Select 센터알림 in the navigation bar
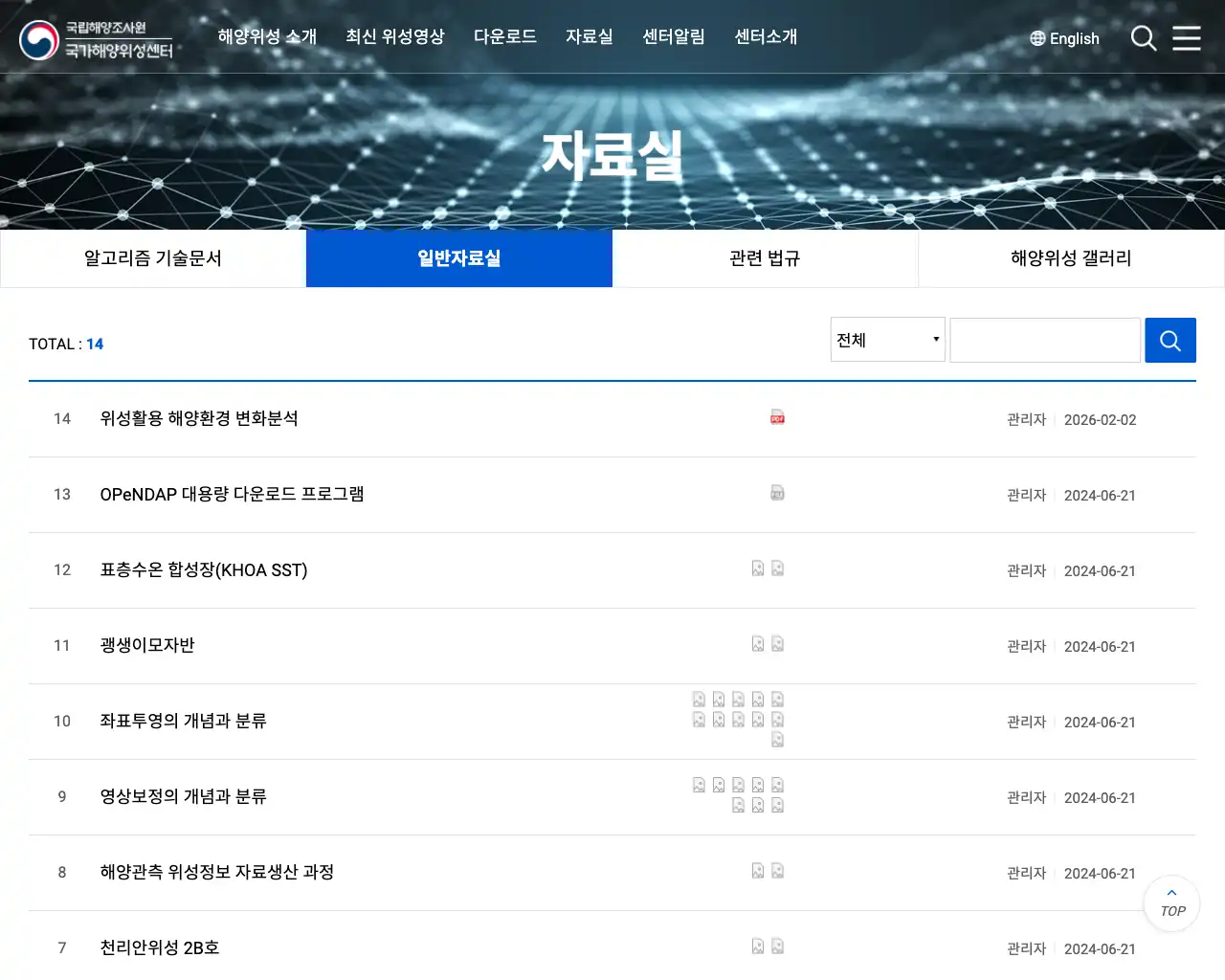This screenshot has height=980, width=1225. (673, 37)
